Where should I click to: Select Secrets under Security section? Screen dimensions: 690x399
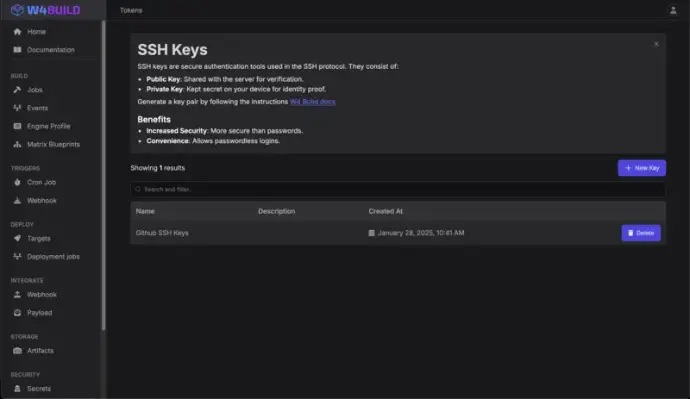tap(39, 389)
